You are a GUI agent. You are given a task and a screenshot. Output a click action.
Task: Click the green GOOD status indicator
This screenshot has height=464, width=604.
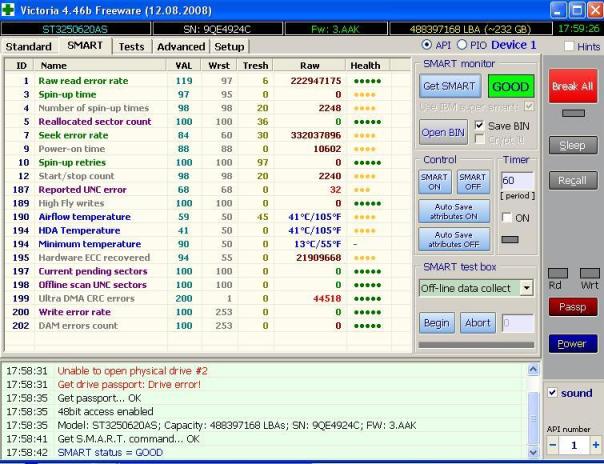[x=510, y=86]
